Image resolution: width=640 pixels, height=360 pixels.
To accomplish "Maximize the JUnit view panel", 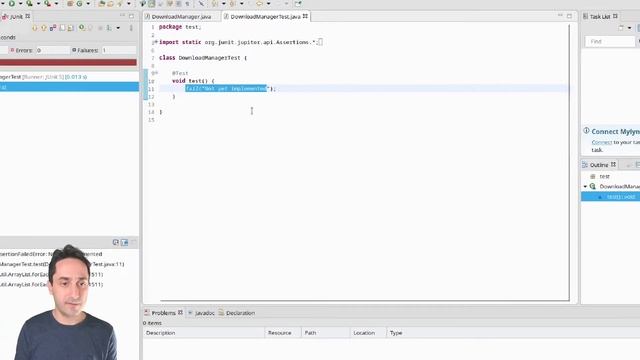I will pyautogui.click(x=131, y=16).
